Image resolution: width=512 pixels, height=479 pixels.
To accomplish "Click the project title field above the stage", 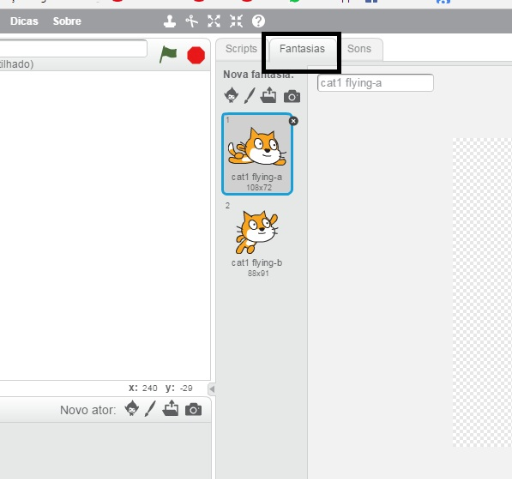I will (x=73, y=49).
